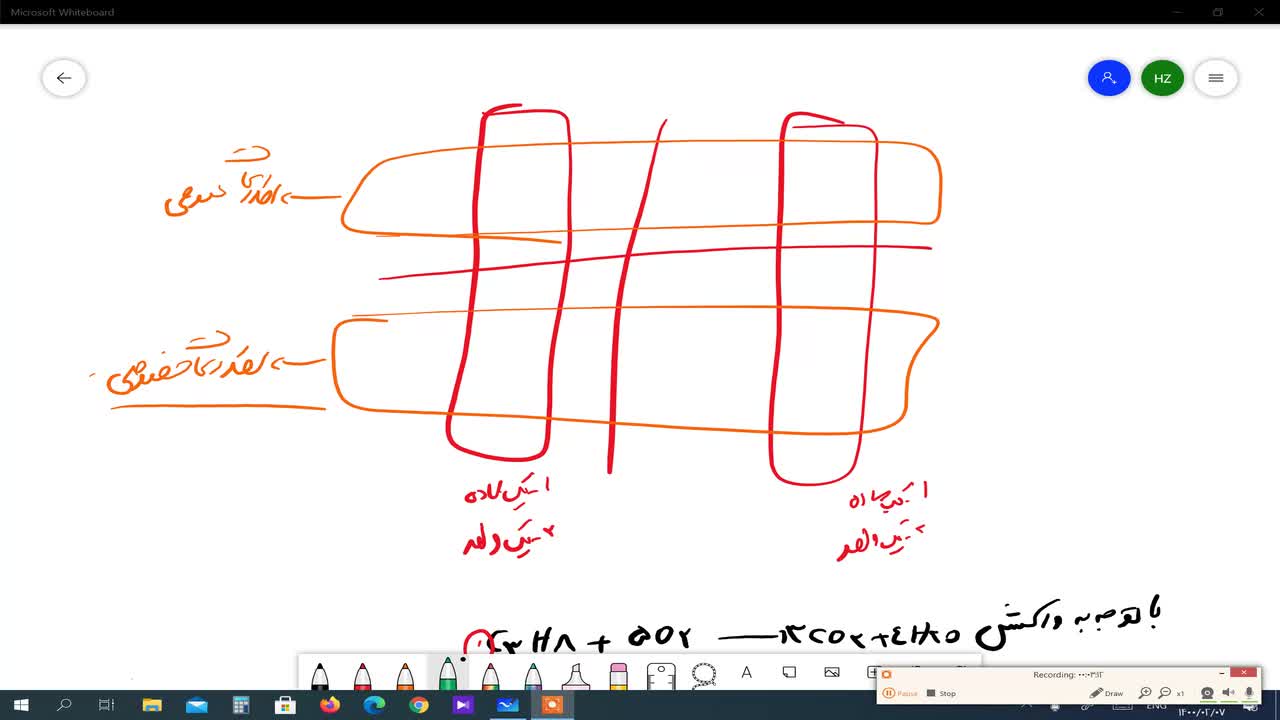
Task: Open the HZ account menu
Action: (1162, 78)
